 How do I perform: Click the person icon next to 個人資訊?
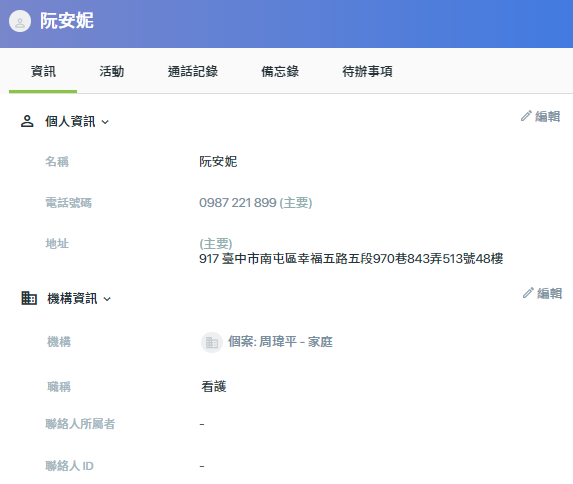click(27, 121)
